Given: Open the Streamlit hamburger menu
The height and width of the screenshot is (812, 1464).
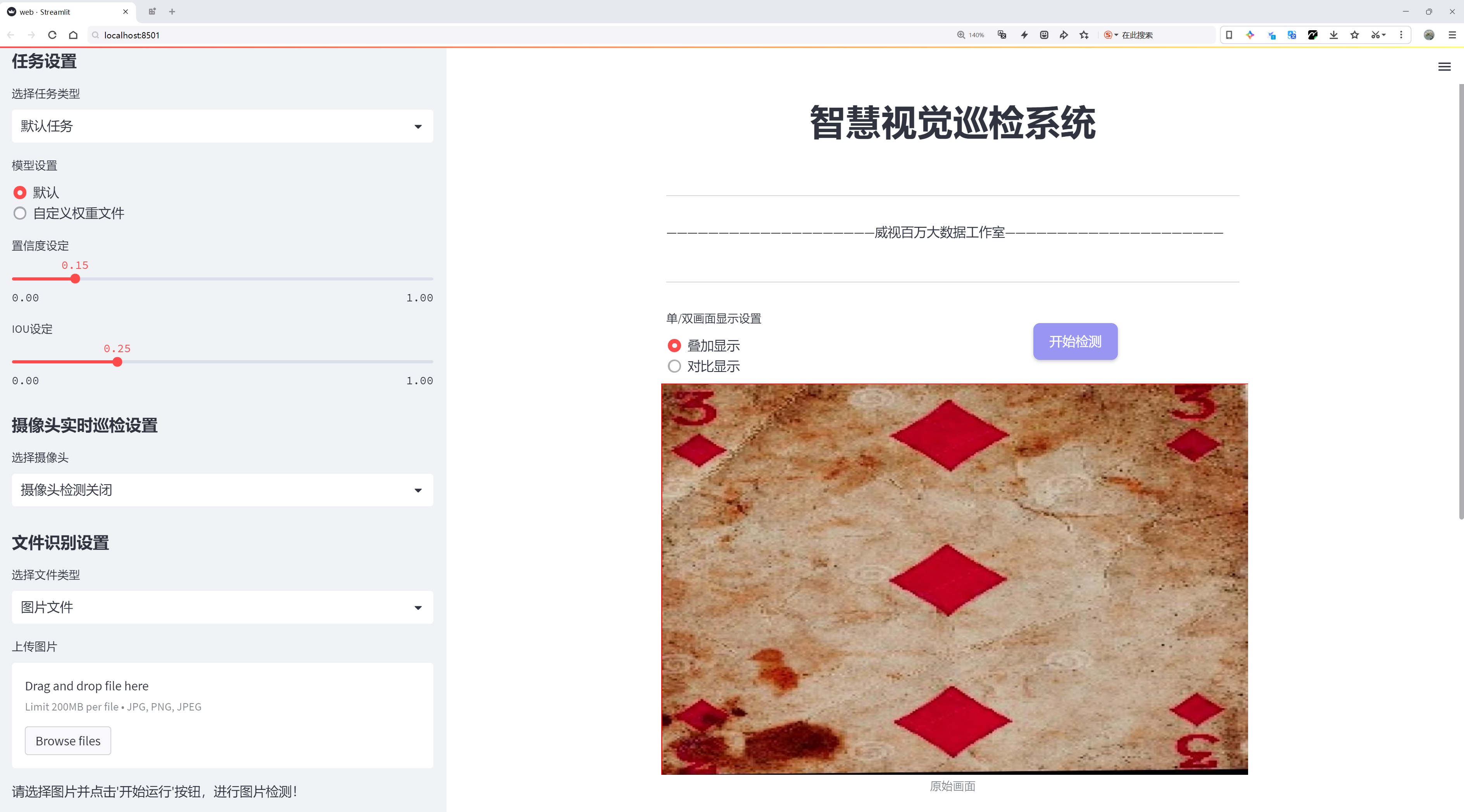Looking at the screenshot, I should tap(1444, 67).
